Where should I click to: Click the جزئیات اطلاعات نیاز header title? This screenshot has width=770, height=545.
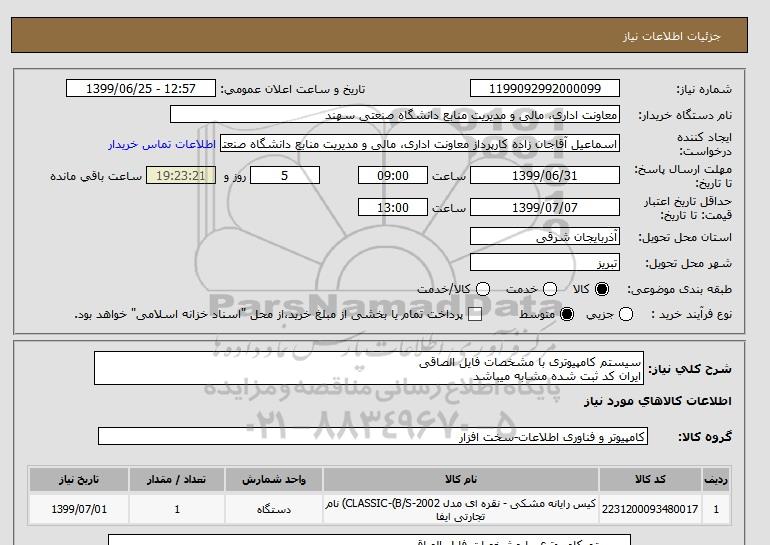(671, 36)
